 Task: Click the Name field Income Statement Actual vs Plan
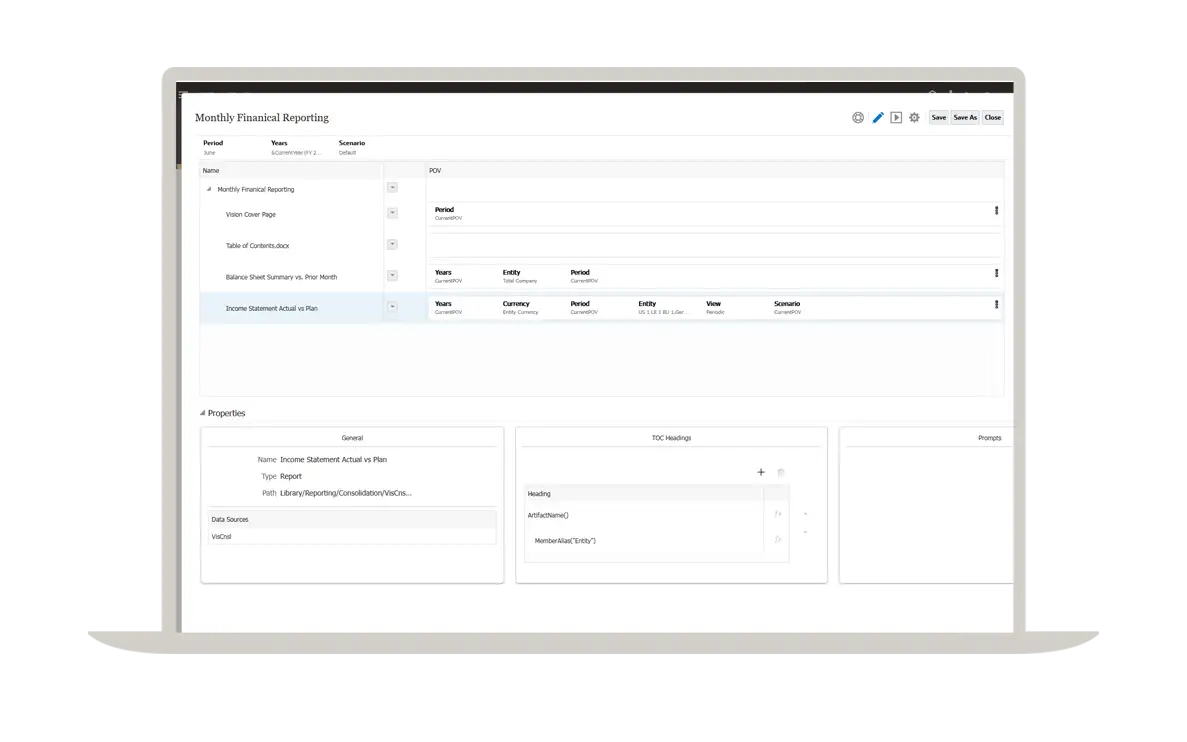click(333, 460)
